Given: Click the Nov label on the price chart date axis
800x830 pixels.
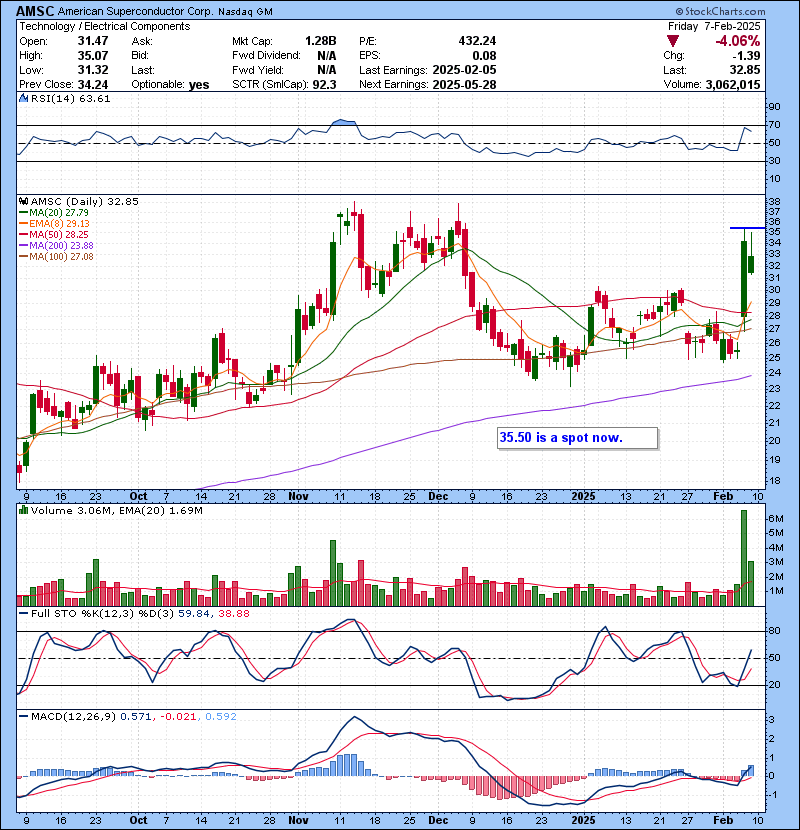Looking at the screenshot, I should tap(299, 497).
